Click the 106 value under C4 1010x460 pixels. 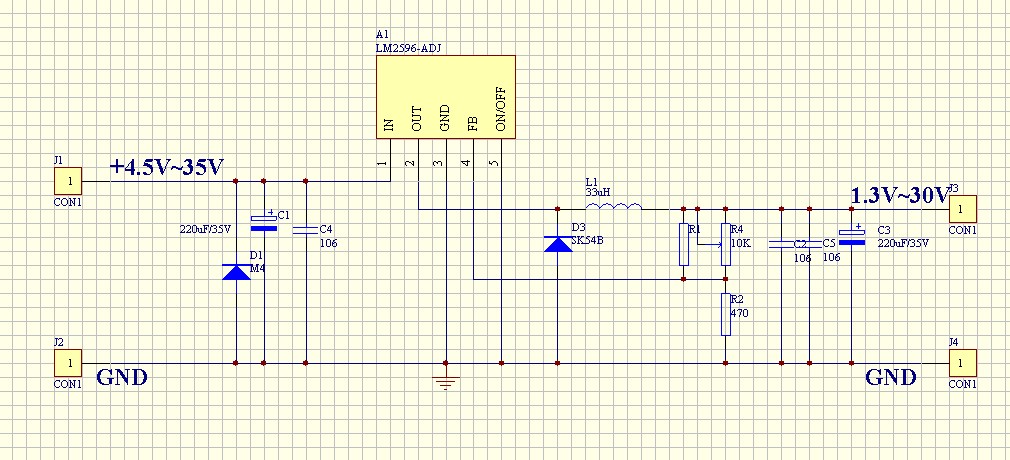tap(329, 243)
